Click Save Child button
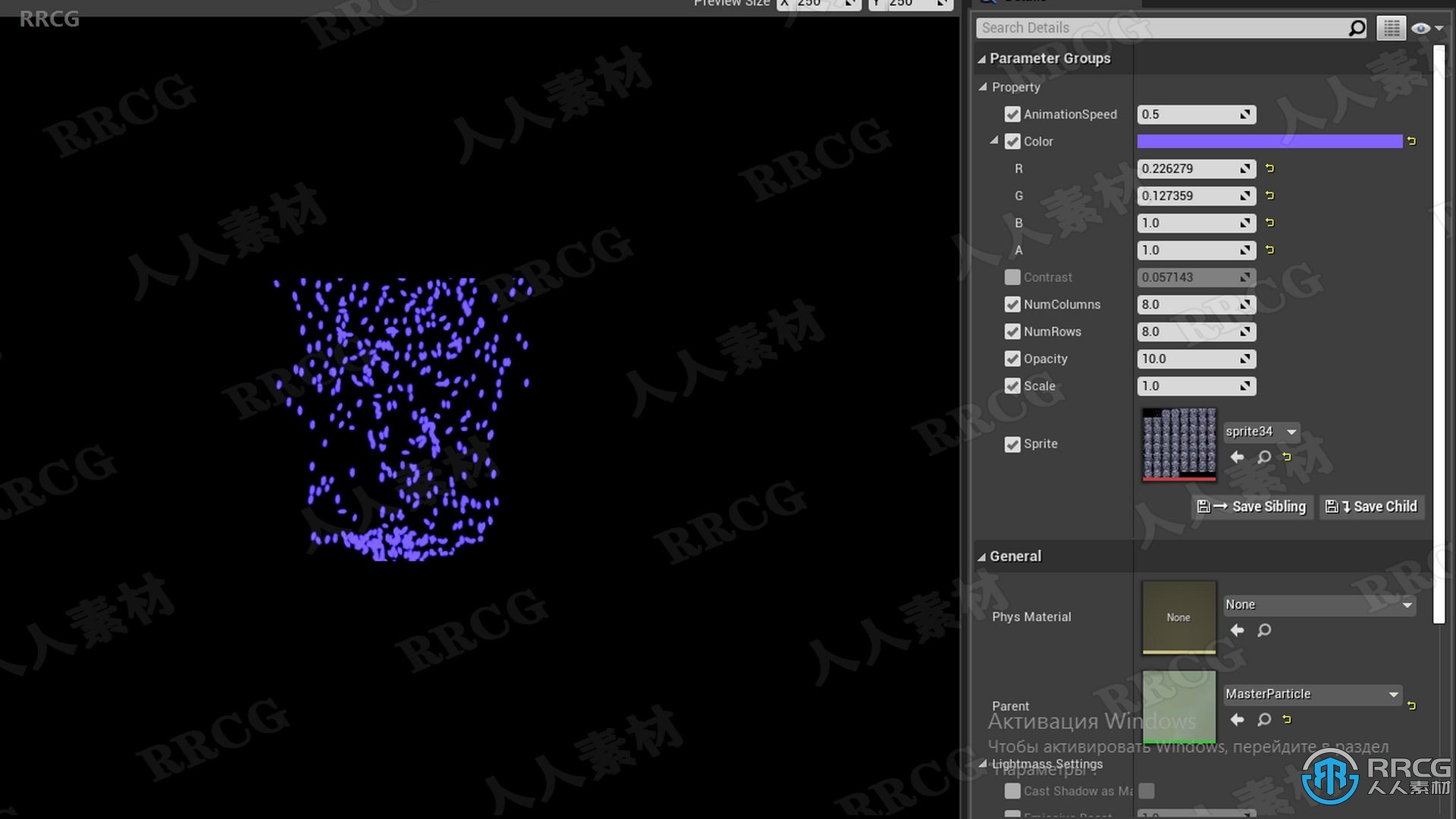 click(x=1374, y=506)
